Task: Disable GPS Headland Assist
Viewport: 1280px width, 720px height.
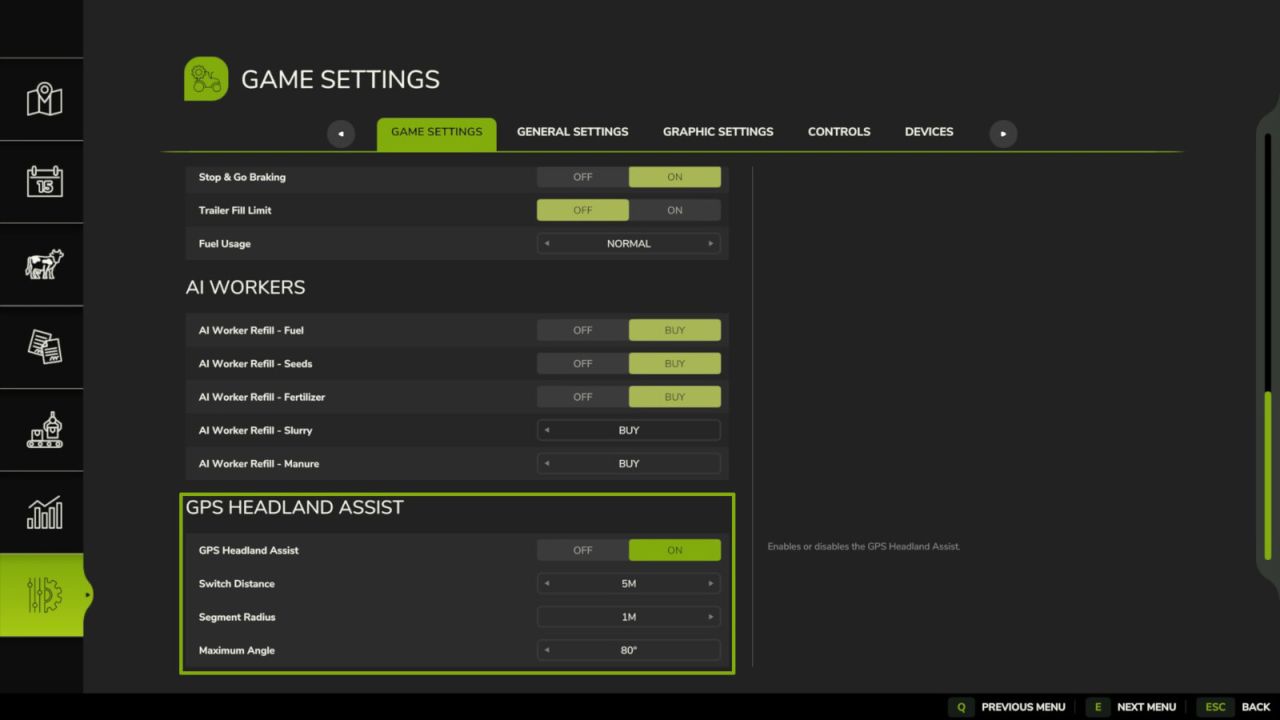Action: click(582, 550)
